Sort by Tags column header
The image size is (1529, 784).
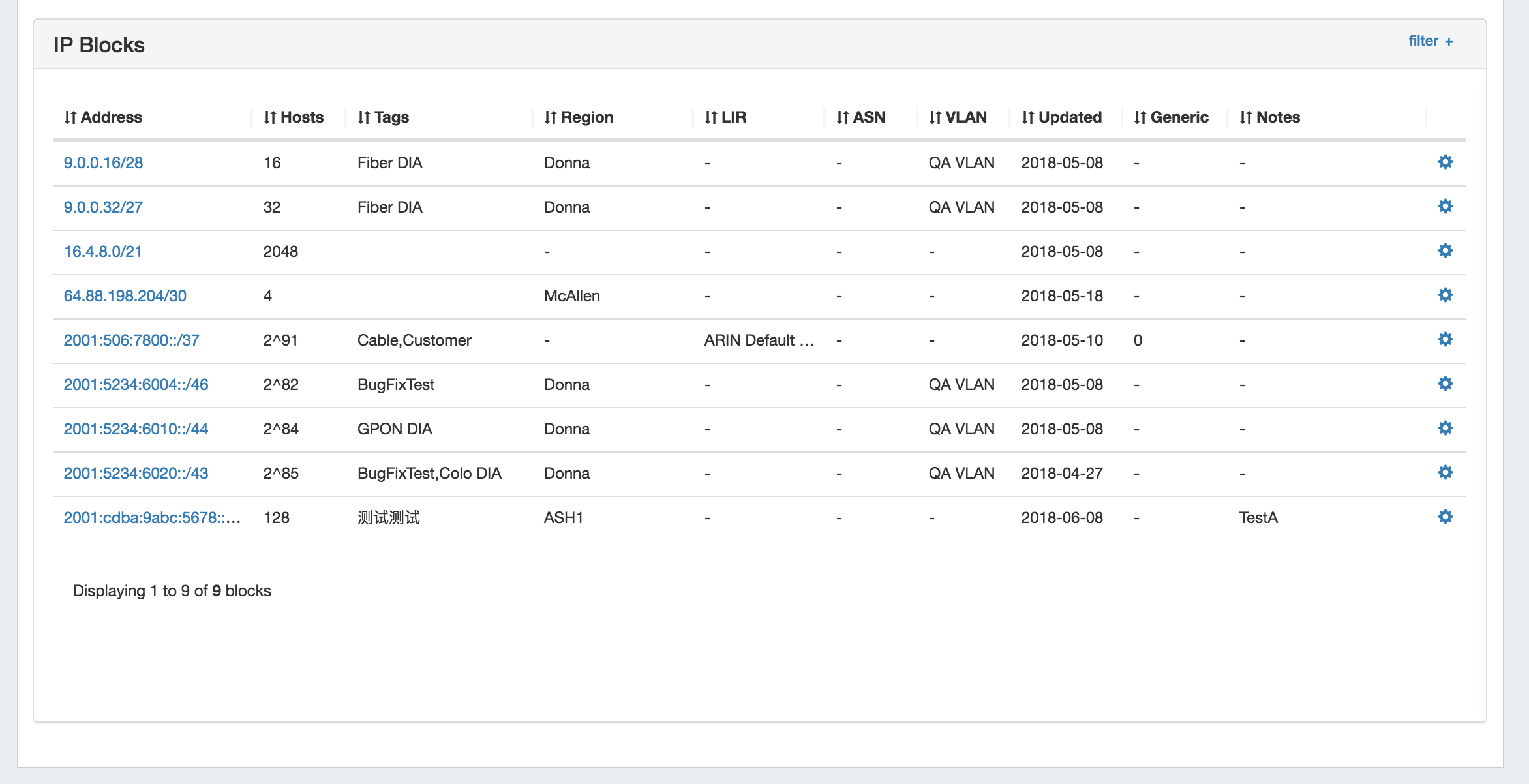coord(383,117)
